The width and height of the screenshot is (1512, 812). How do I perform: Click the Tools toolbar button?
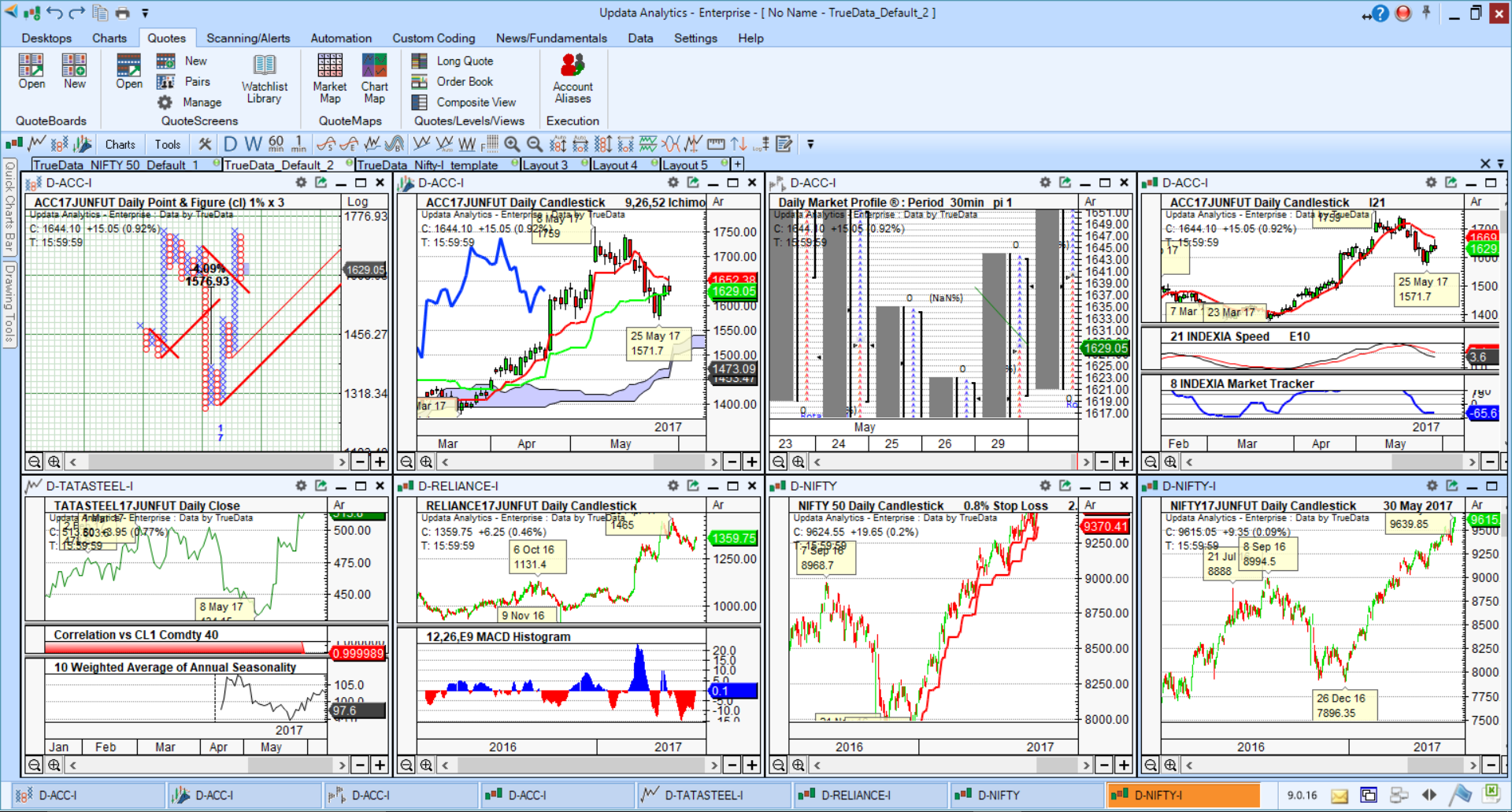167,144
